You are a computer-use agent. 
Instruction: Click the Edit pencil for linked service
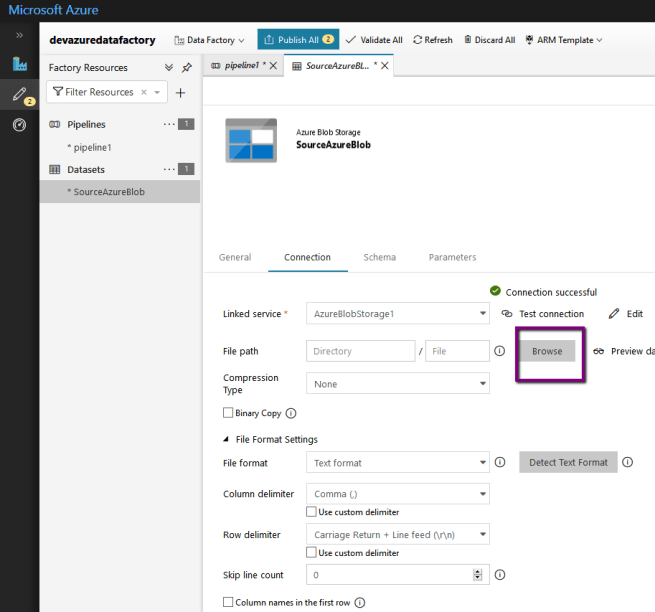(626, 314)
